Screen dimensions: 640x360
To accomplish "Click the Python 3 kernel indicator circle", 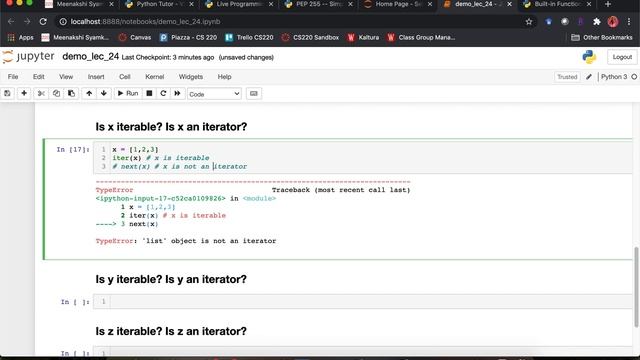I will point(634,77).
